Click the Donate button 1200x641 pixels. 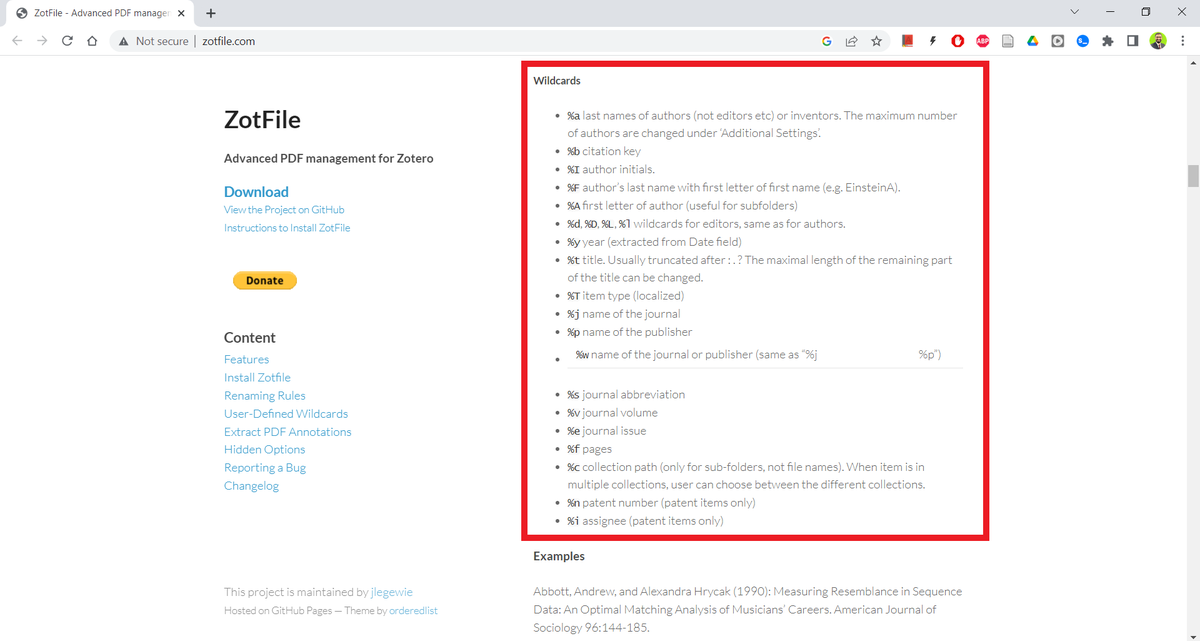click(264, 280)
